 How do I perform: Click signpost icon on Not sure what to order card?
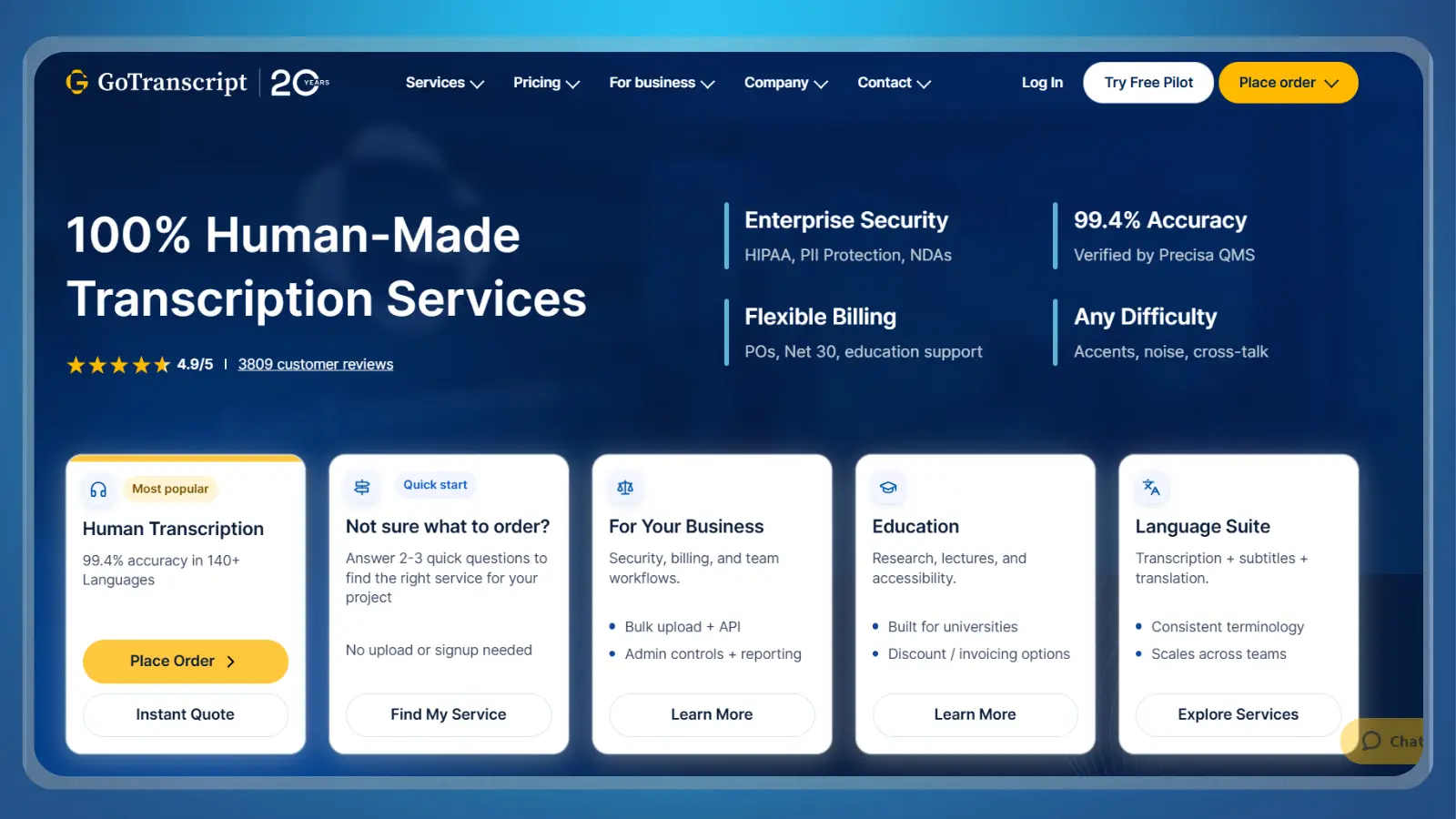362,487
